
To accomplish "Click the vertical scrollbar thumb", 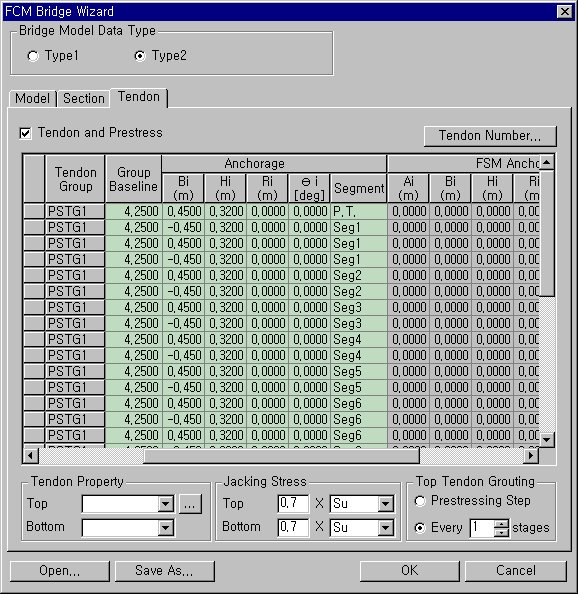I will 547,233.
